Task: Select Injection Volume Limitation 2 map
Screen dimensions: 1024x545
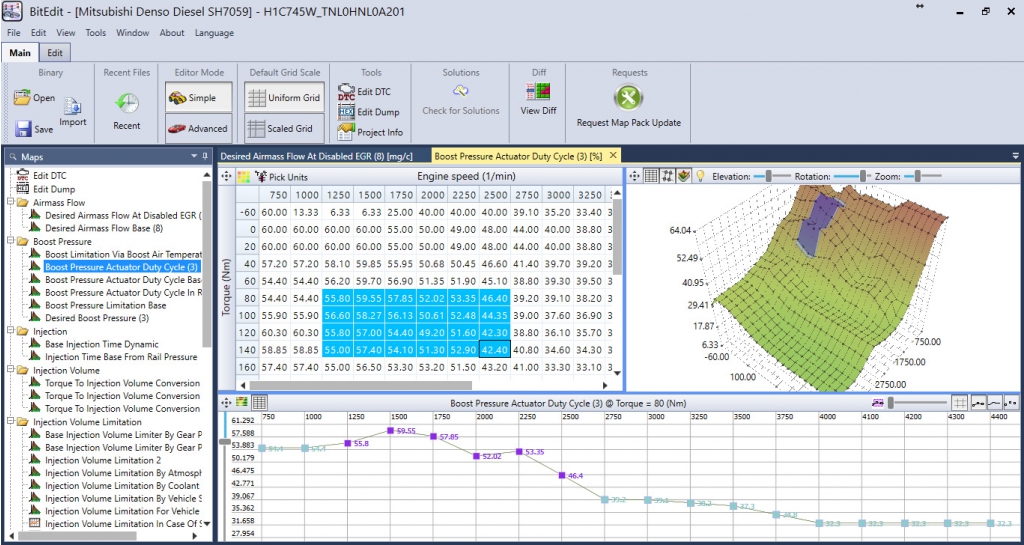Action: [x=103, y=460]
